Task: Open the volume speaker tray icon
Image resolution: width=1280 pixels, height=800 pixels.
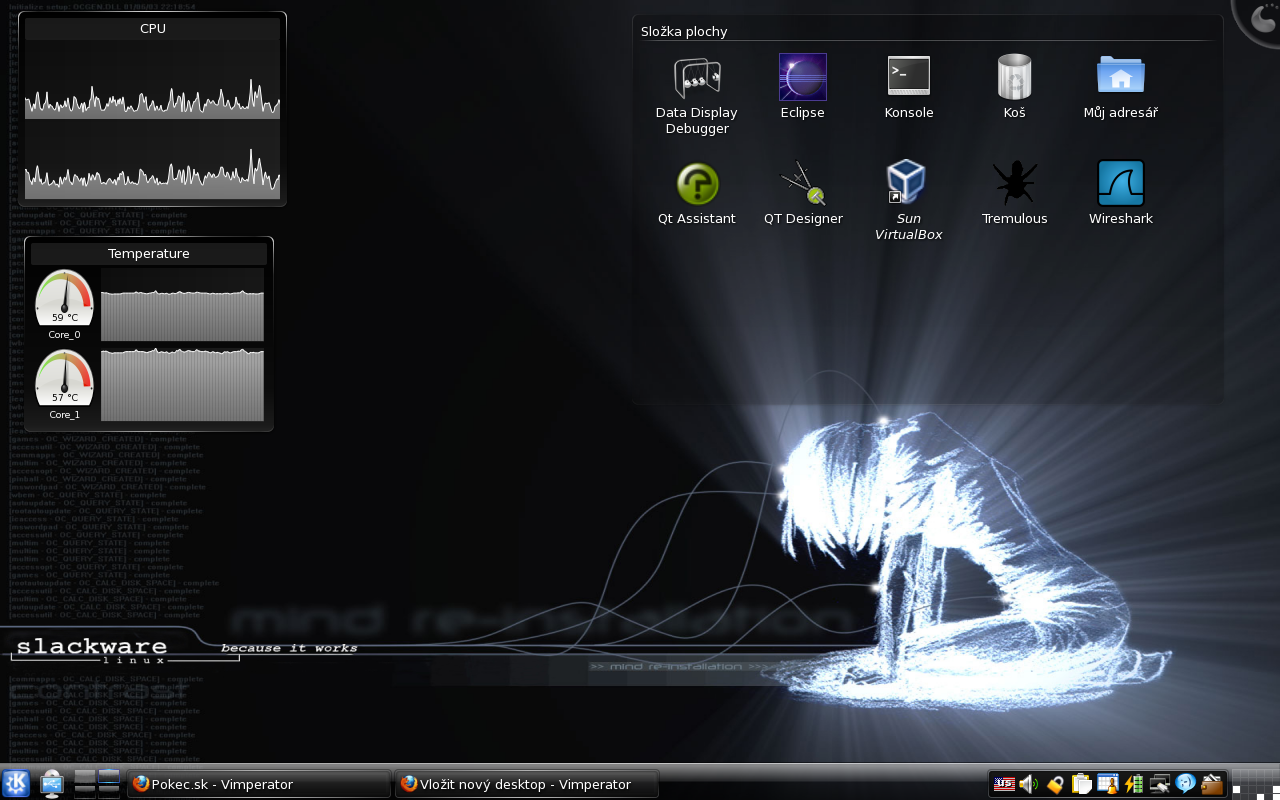Action: coord(1029,784)
